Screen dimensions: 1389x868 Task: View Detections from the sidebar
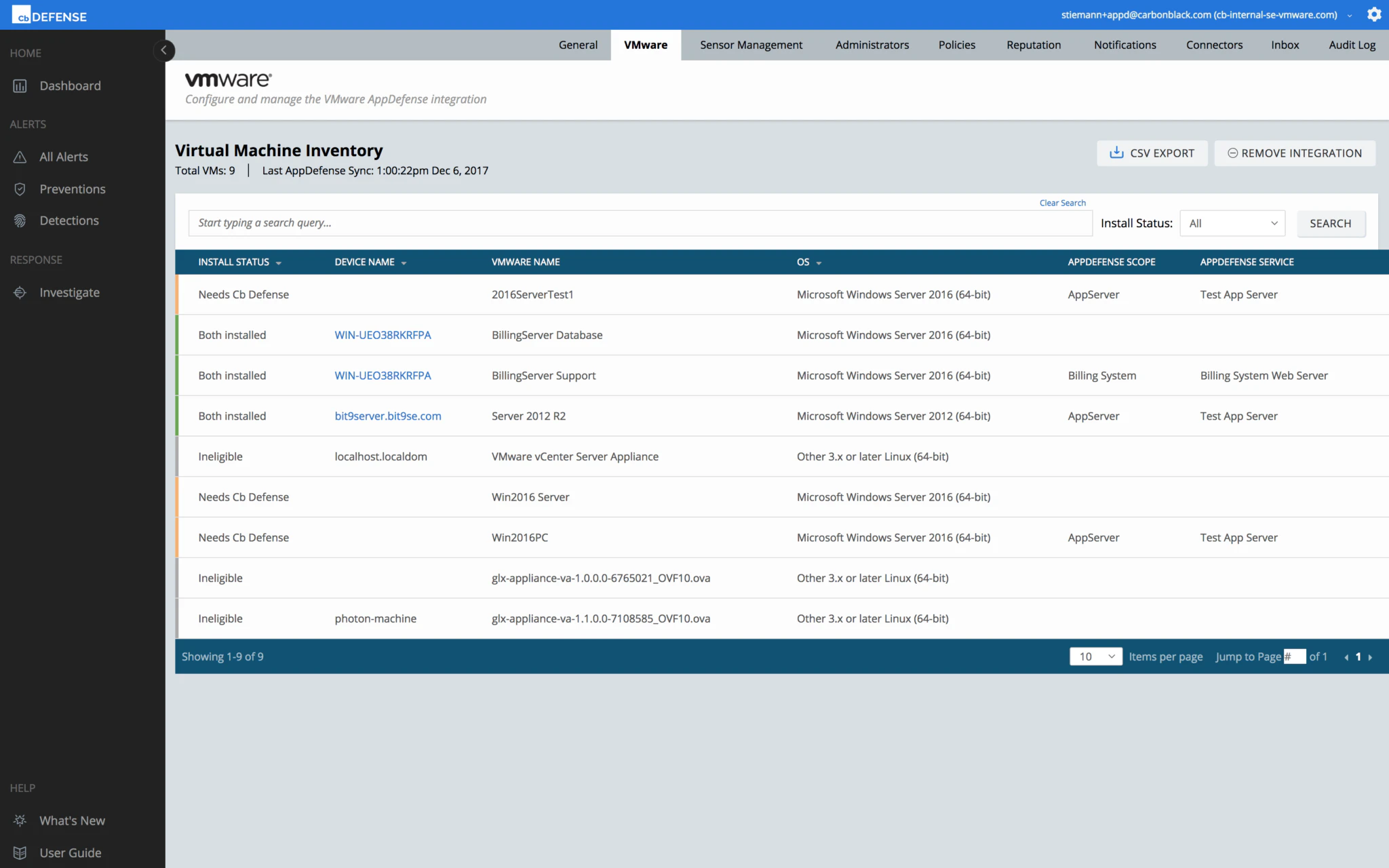70,220
